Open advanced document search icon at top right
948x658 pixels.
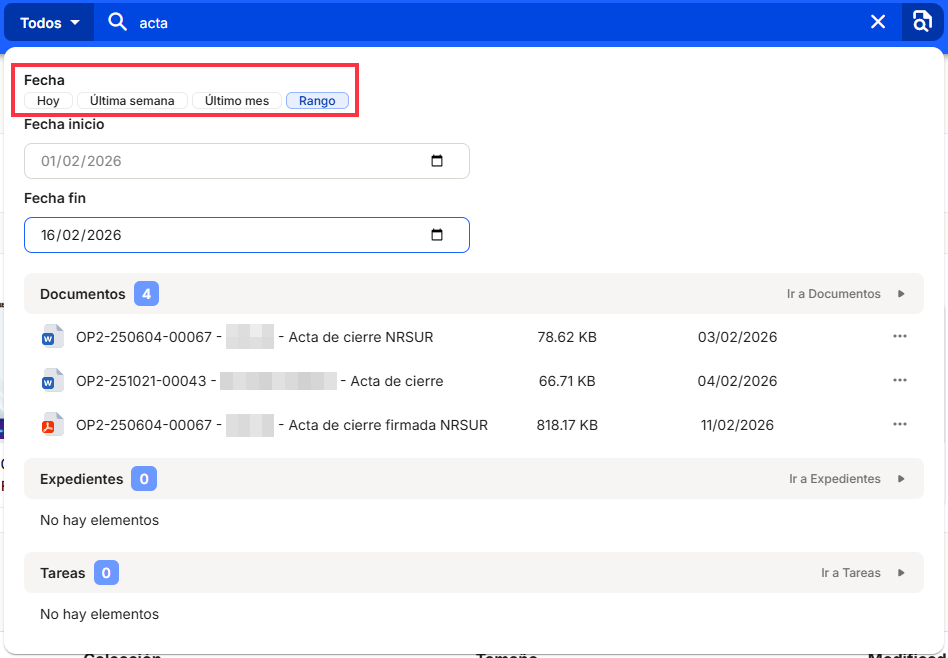[x=922, y=22]
